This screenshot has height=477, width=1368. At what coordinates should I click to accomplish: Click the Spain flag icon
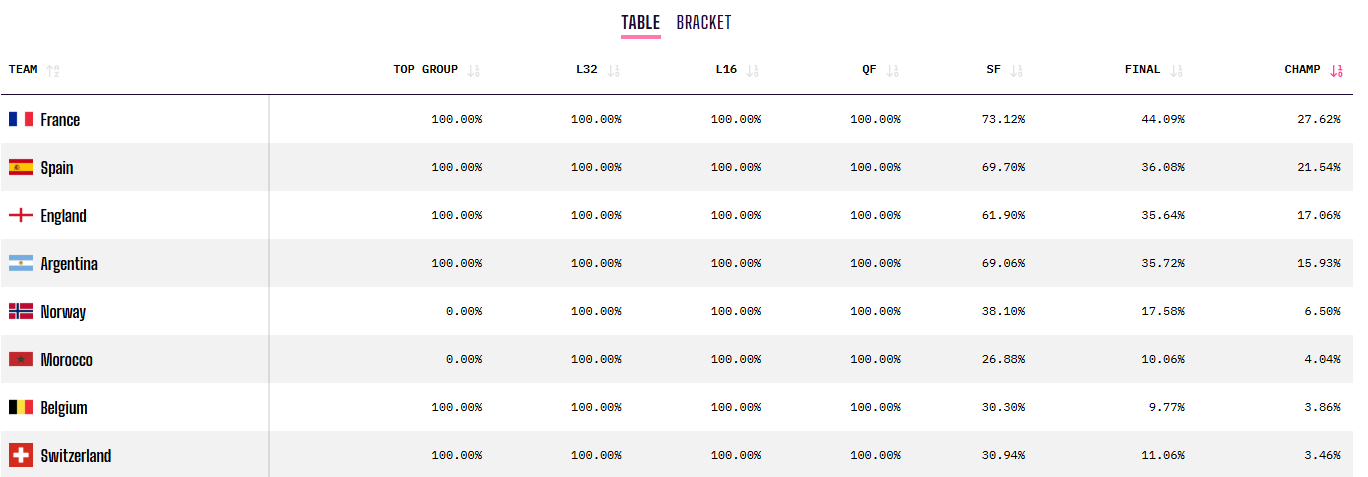click(x=21, y=167)
